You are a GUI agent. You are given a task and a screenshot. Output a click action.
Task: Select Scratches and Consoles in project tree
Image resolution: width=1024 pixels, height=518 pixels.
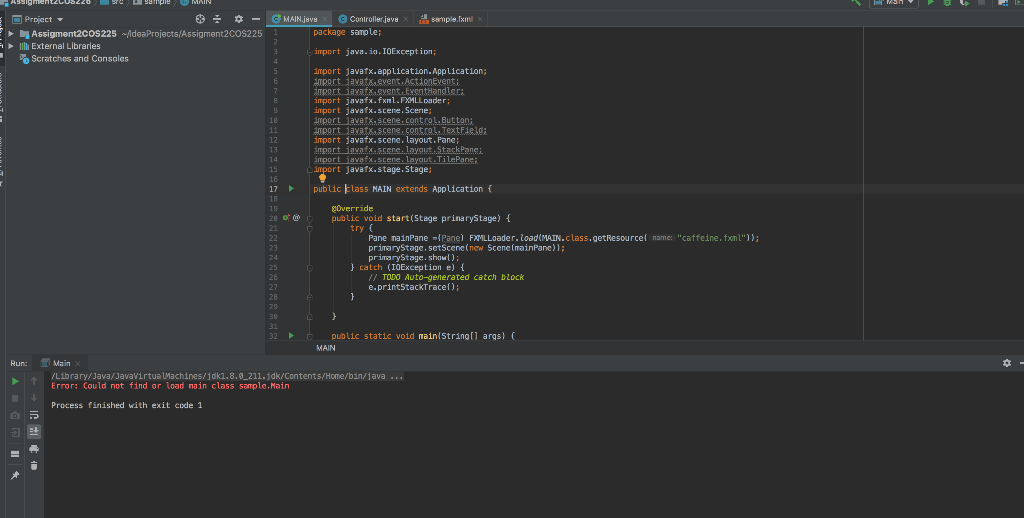(80, 59)
